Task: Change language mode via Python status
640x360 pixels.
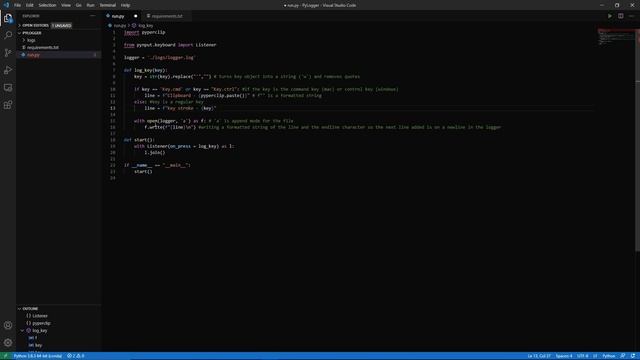Action: point(609,356)
